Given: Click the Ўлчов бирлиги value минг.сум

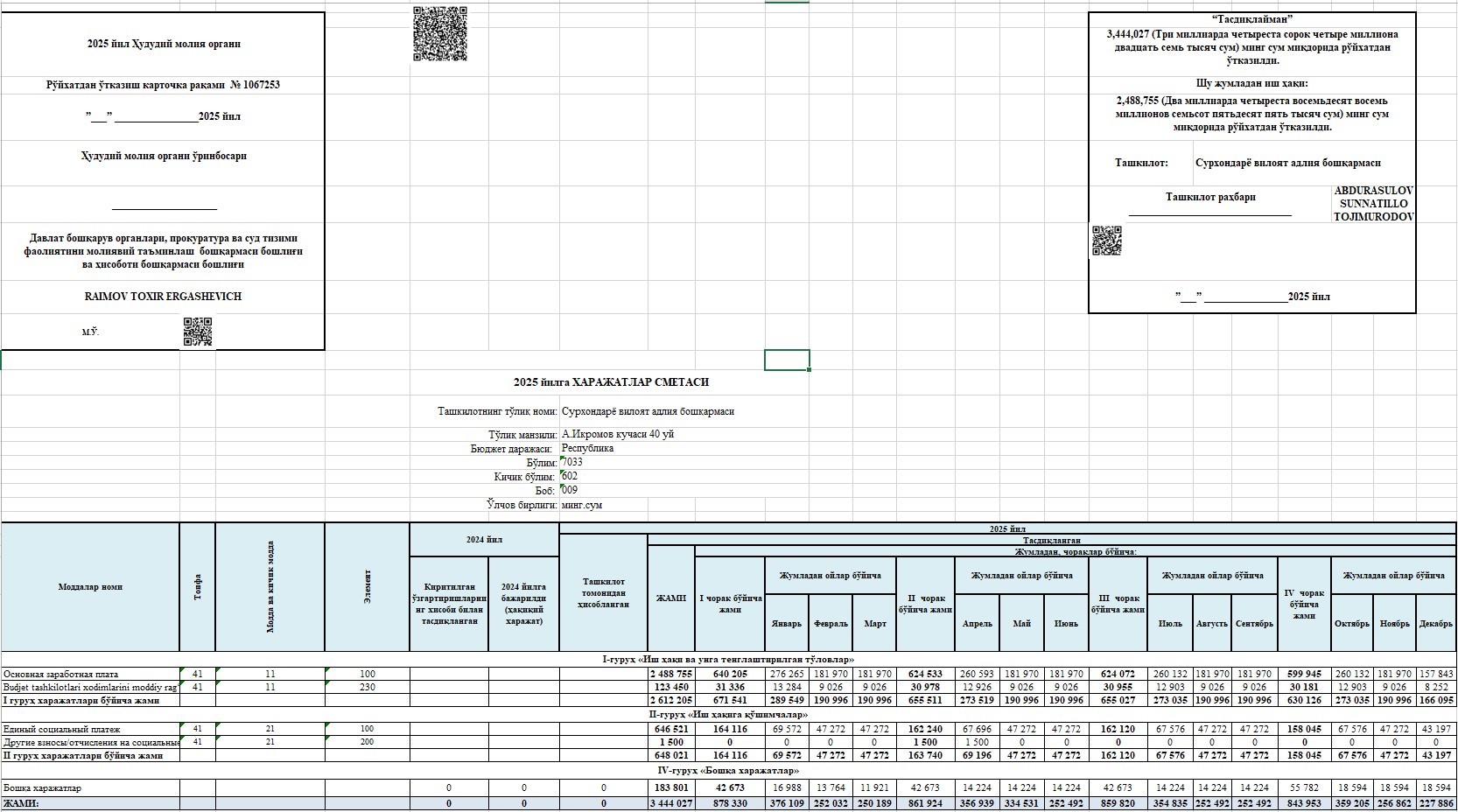Looking at the screenshot, I should tap(582, 505).
